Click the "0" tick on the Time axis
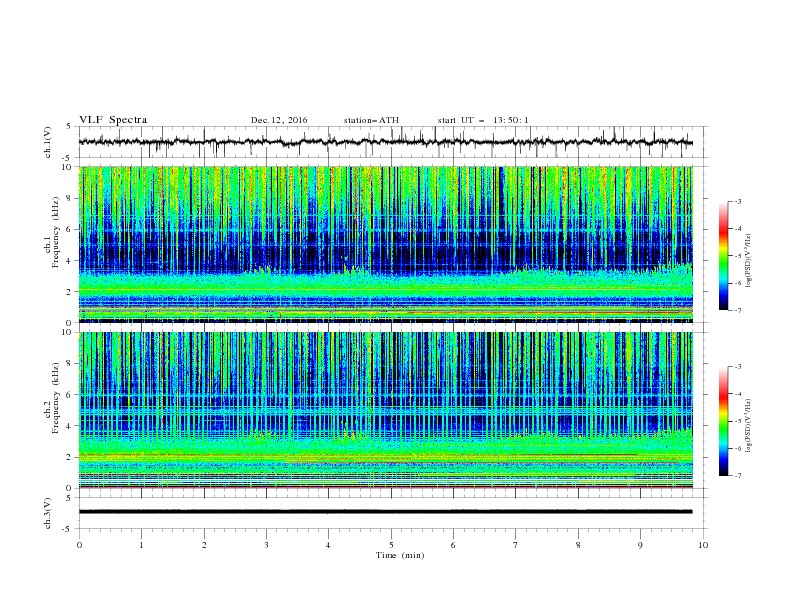Screen dimensions: 792x612 [79, 545]
